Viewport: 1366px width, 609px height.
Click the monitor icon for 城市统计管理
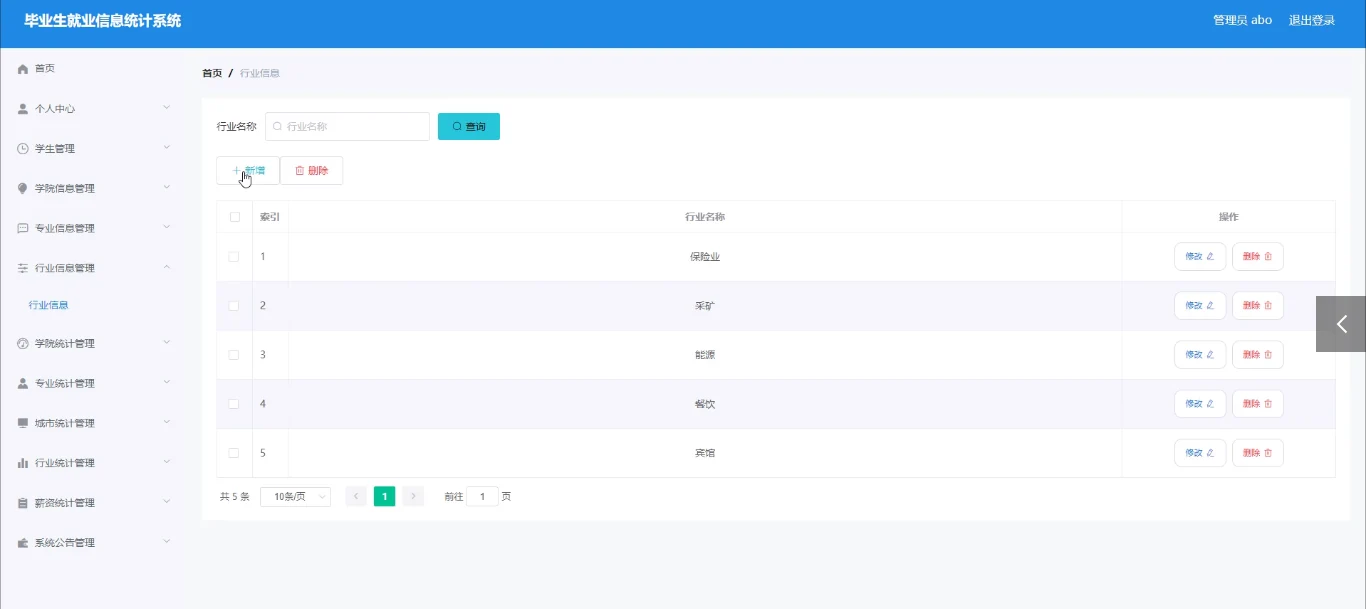pyautogui.click(x=23, y=424)
